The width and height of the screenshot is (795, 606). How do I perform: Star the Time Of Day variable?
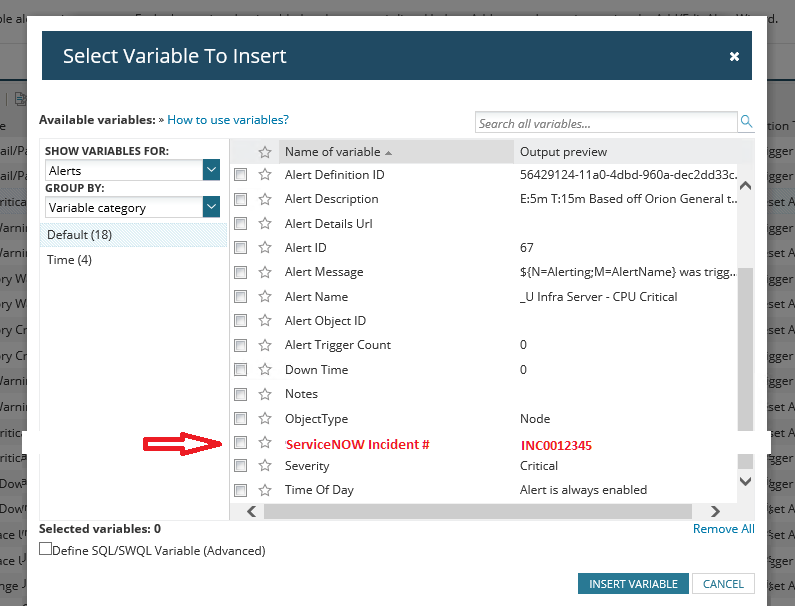tap(265, 490)
